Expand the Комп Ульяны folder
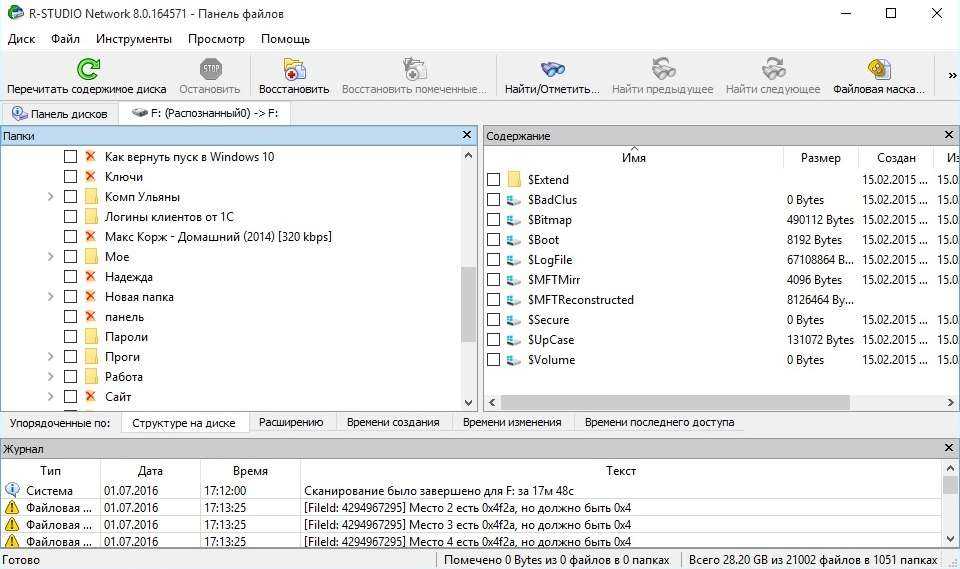 [x=50, y=197]
